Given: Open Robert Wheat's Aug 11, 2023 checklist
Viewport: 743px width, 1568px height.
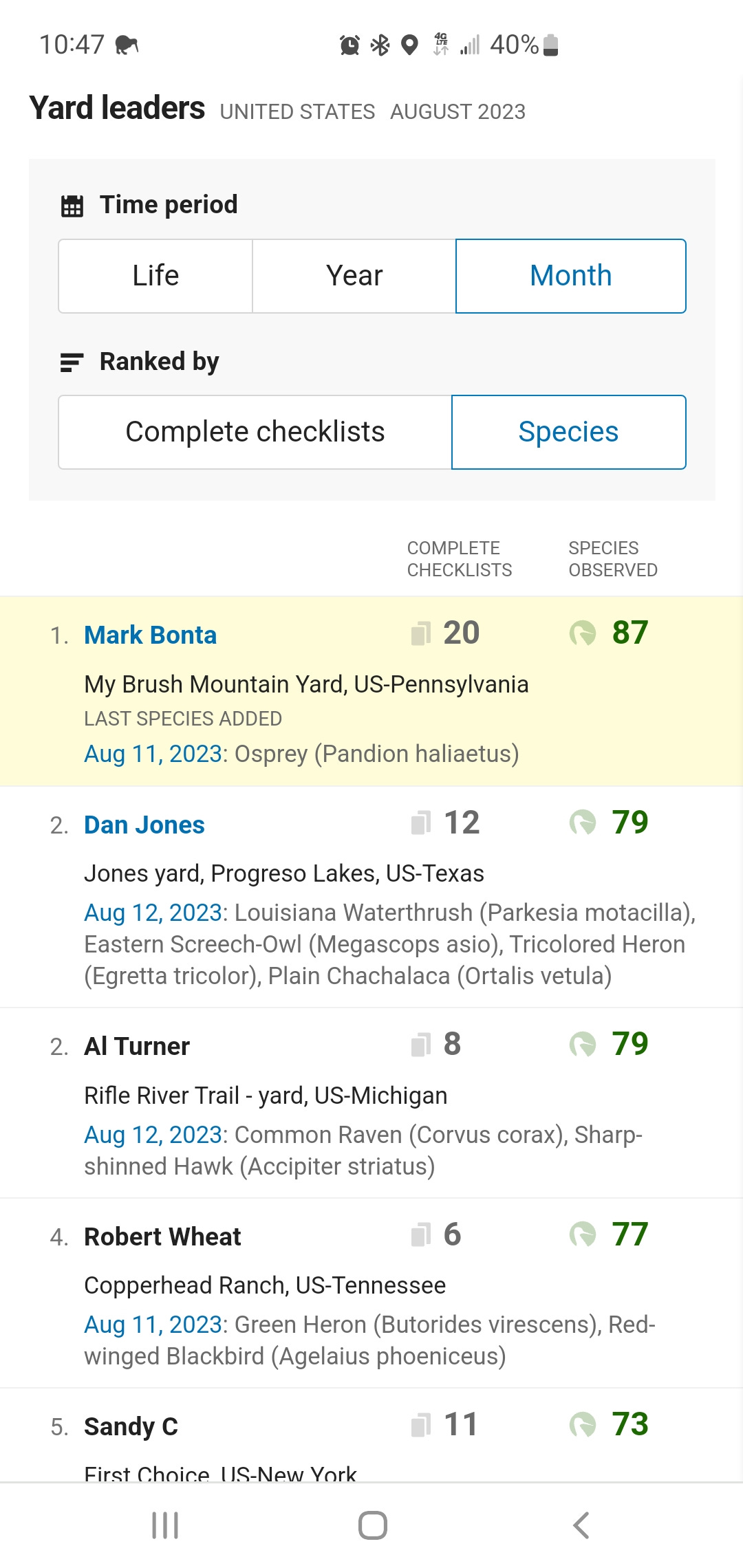Looking at the screenshot, I should point(153,1325).
